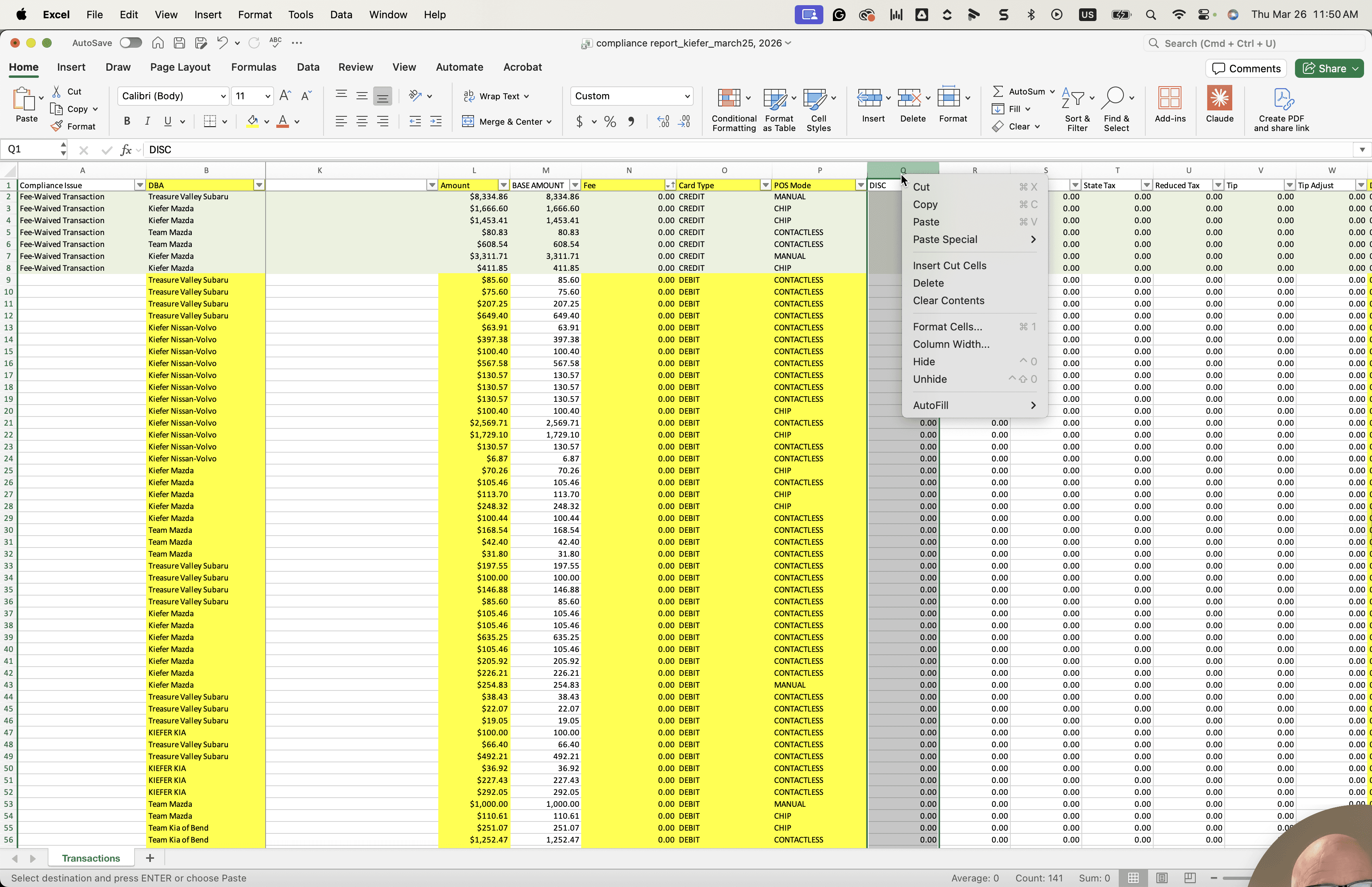Click the Decrease Font Size icon

coord(306,96)
